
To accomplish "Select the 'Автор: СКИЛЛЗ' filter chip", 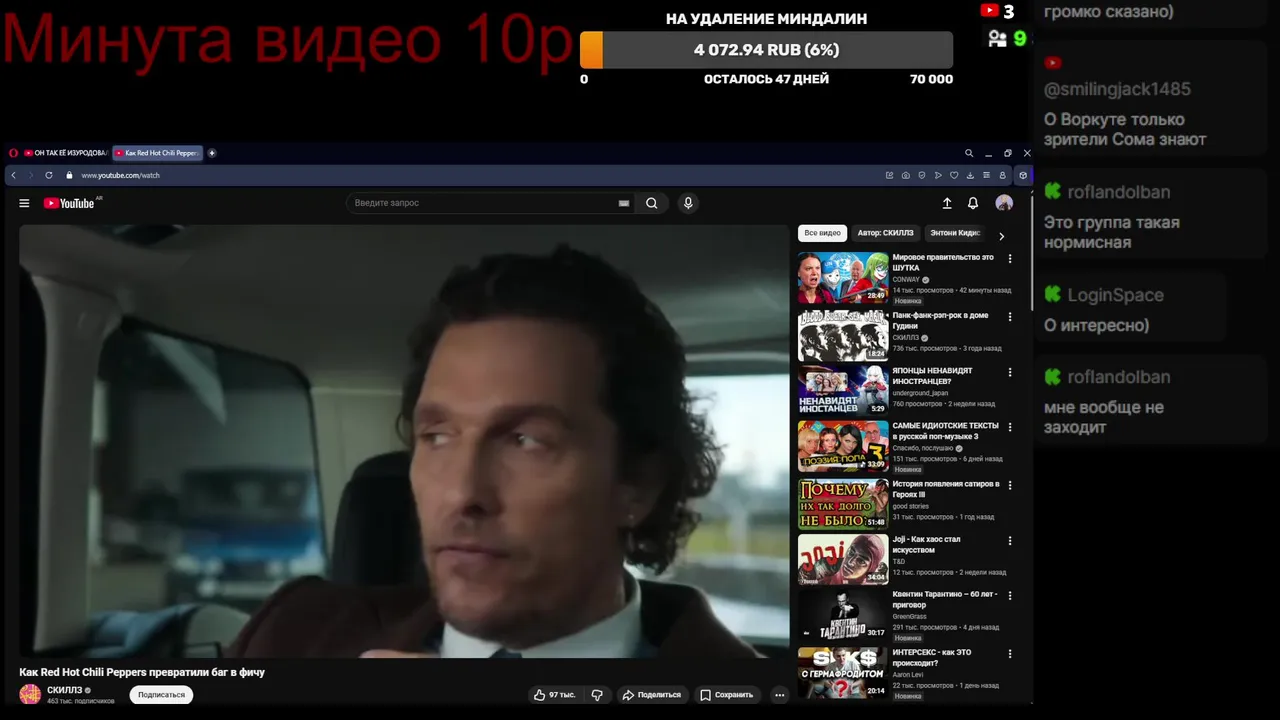I will 885,233.
